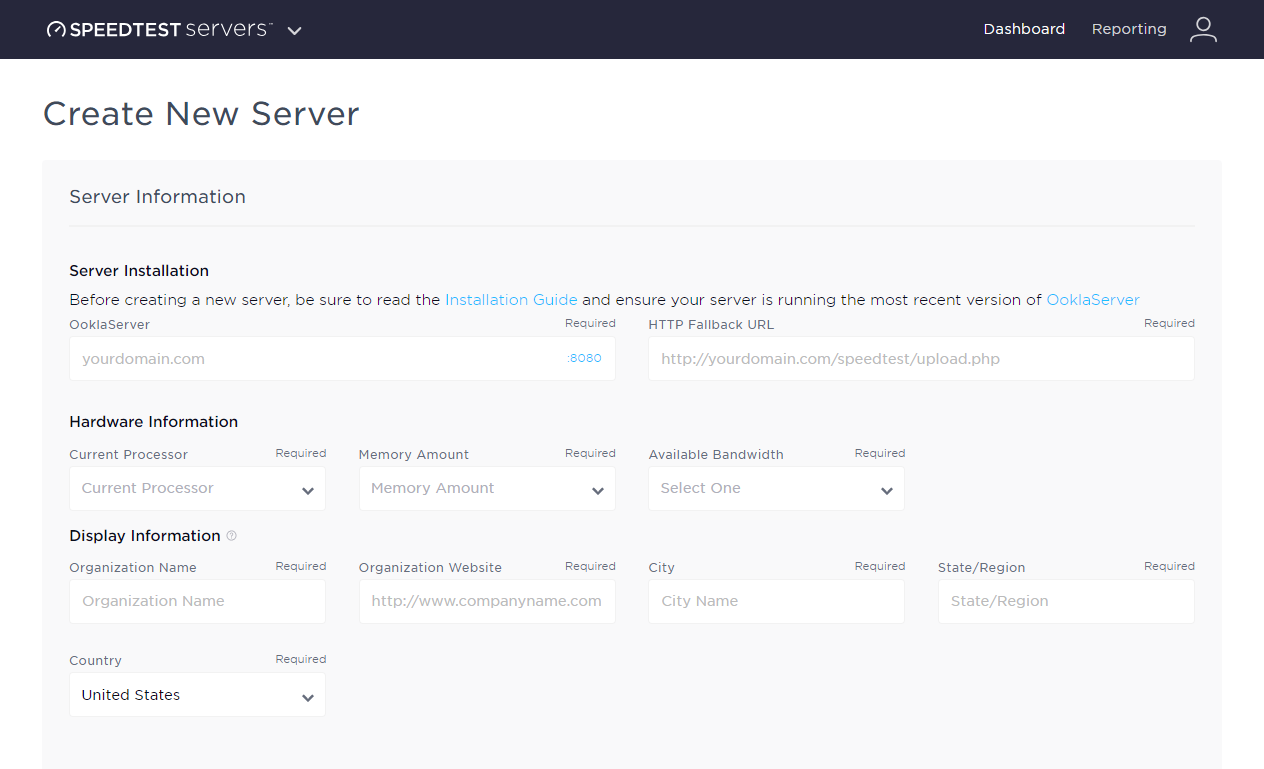Screen dimensions: 1264x769
Task: Follow the OoklaServer download link
Action: (1093, 300)
